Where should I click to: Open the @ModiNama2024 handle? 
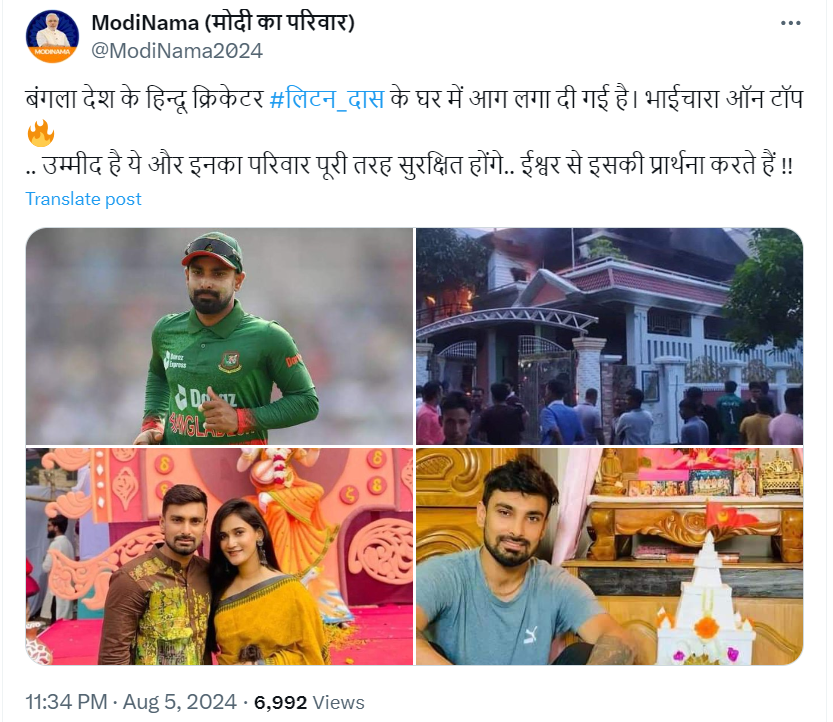coord(177,51)
